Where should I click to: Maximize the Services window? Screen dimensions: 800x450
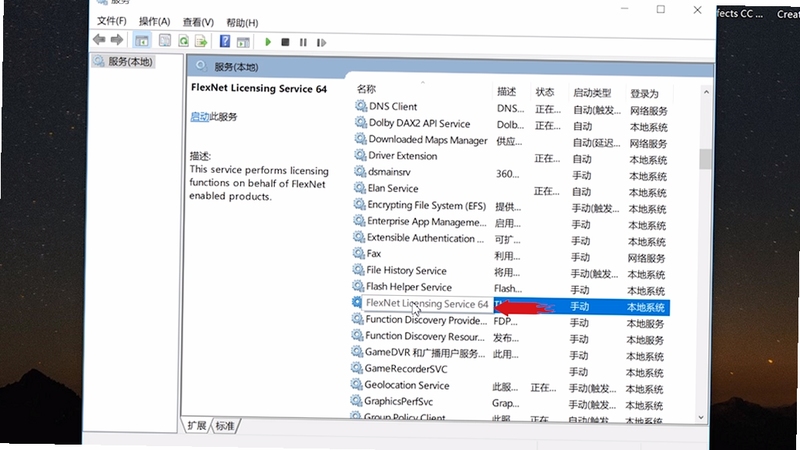(661, 9)
